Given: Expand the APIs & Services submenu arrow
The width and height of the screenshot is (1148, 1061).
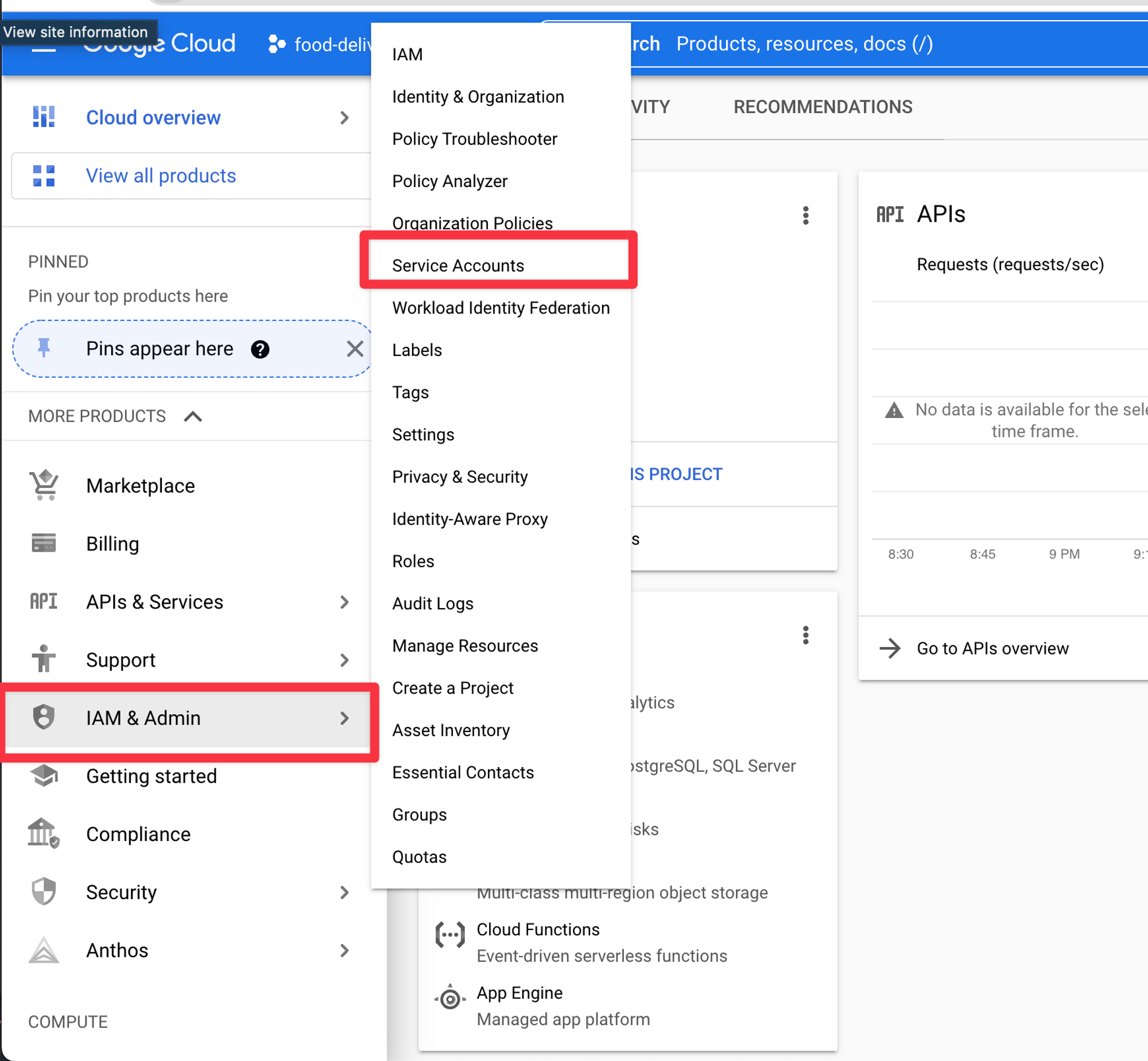Looking at the screenshot, I should [x=344, y=602].
